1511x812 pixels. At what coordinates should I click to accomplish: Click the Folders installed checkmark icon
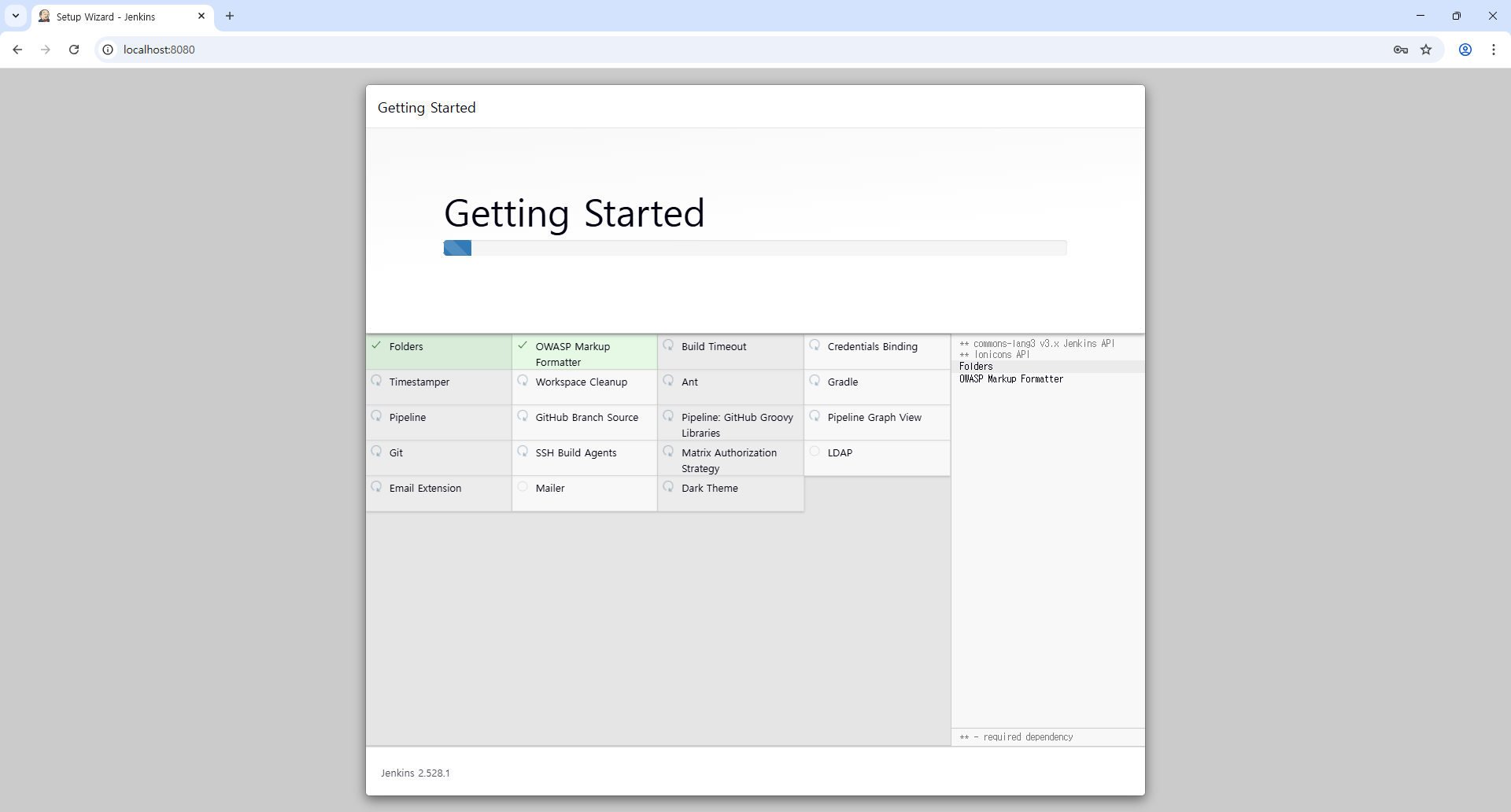tap(377, 345)
